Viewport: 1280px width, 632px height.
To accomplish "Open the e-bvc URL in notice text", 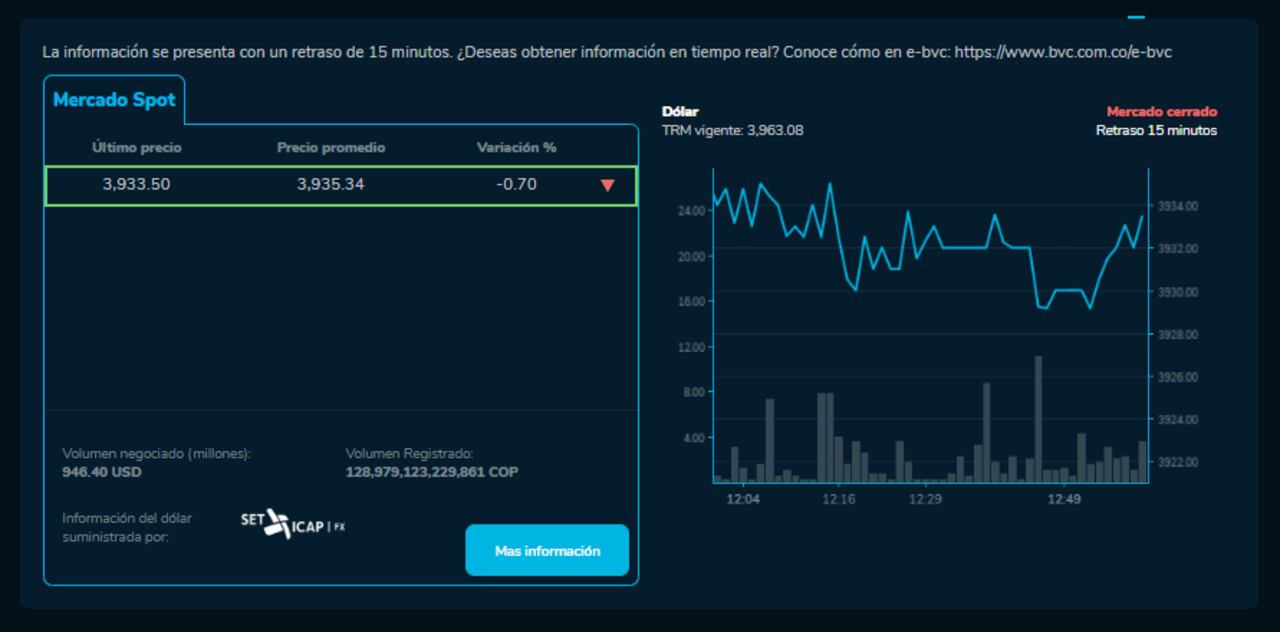I will (1063, 52).
